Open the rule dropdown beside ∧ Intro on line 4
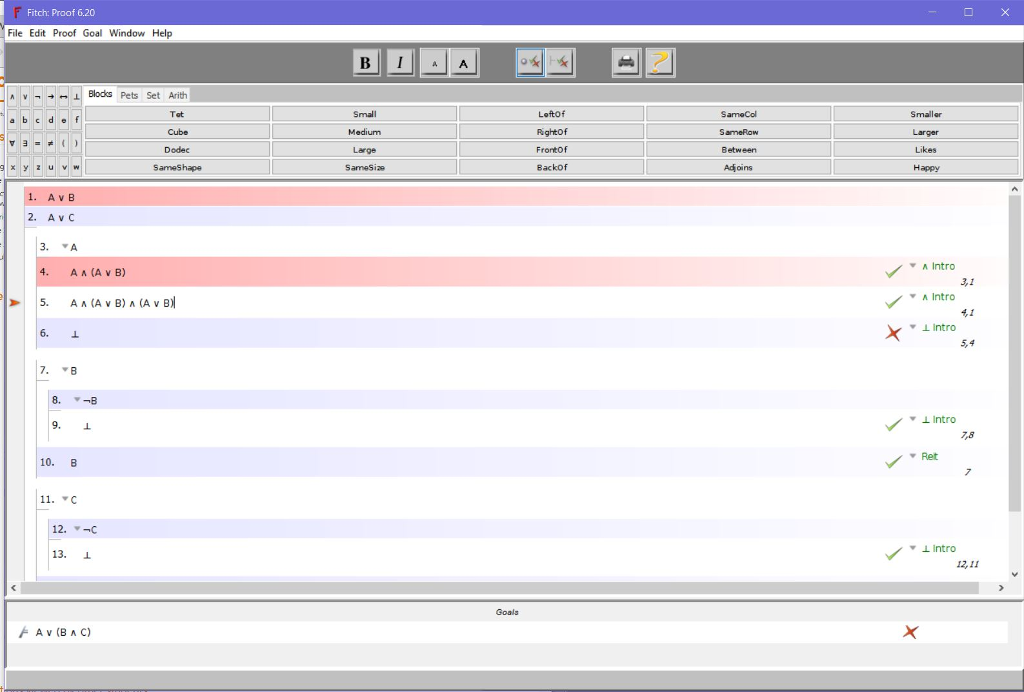The image size is (1024, 692). pyautogui.click(x=911, y=267)
